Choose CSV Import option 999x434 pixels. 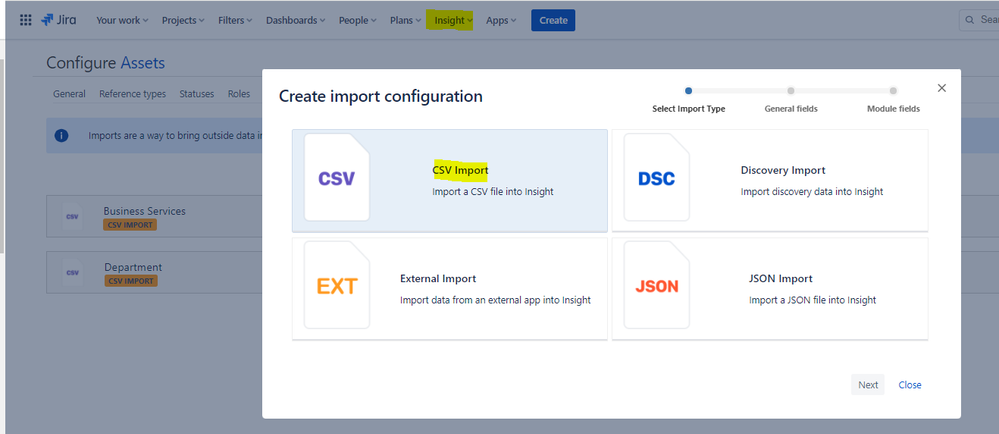[450, 181]
